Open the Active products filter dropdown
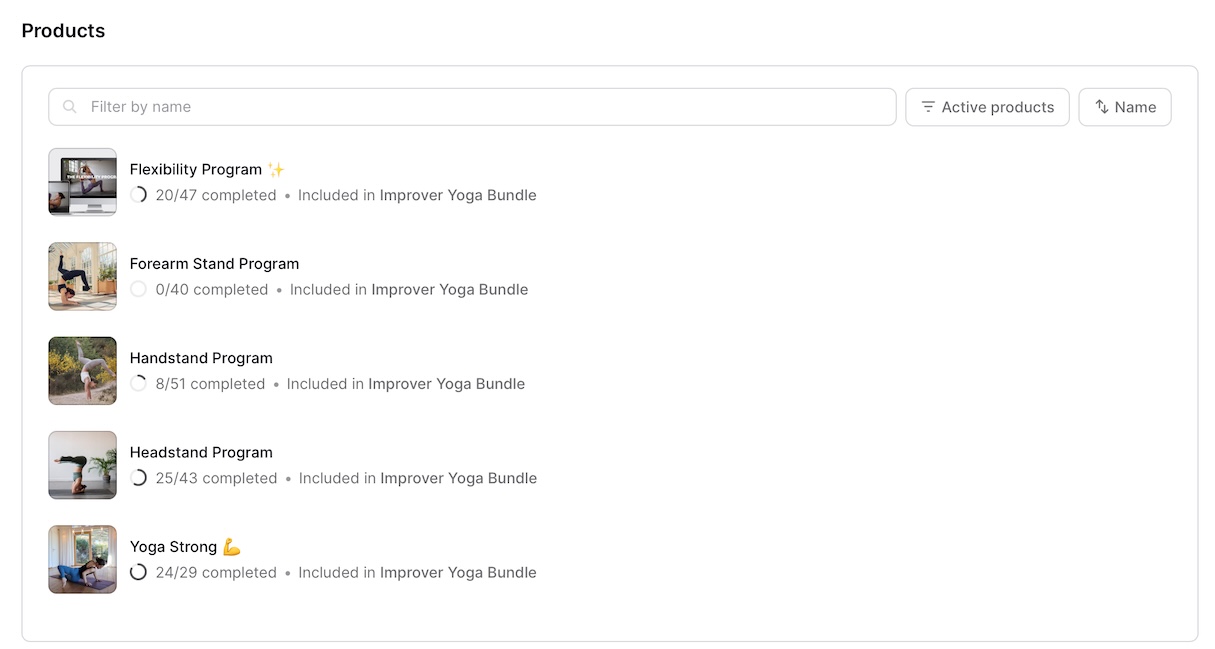 (x=987, y=107)
